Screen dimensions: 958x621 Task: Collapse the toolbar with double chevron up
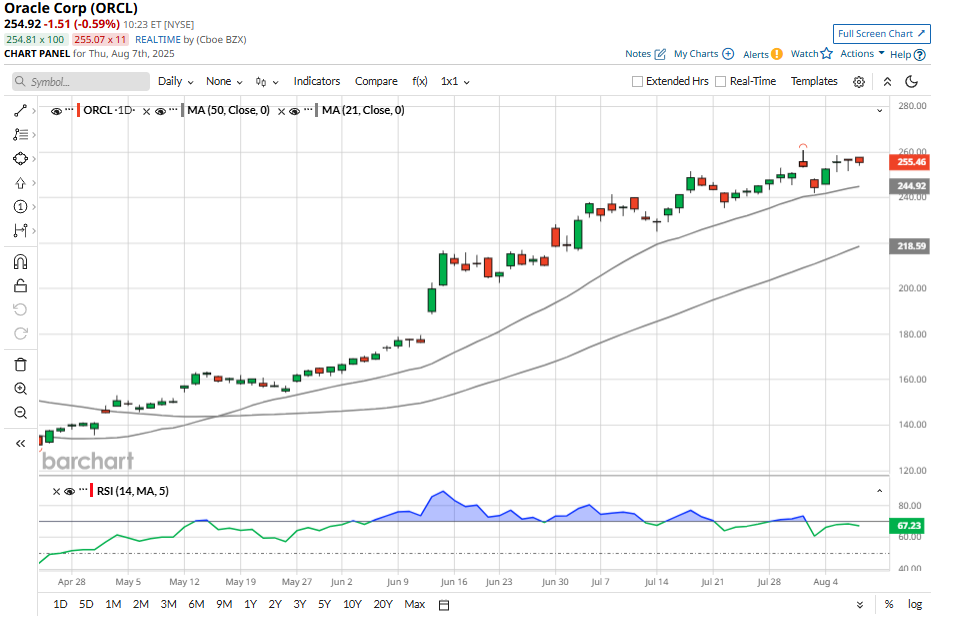coord(887,82)
